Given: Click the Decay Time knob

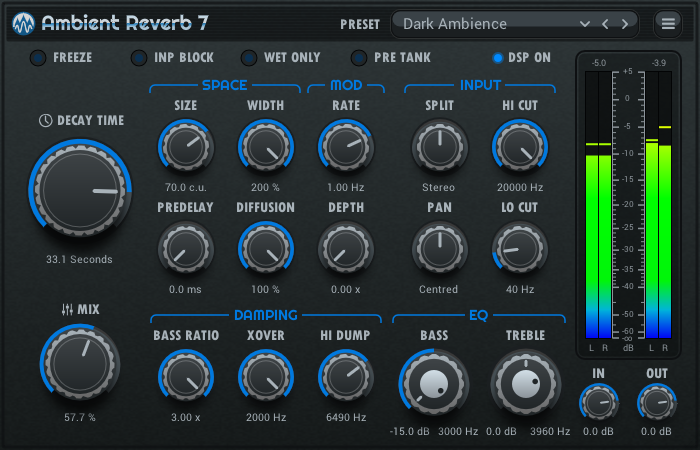Looking at the screenshot, I should pos(80,189).
